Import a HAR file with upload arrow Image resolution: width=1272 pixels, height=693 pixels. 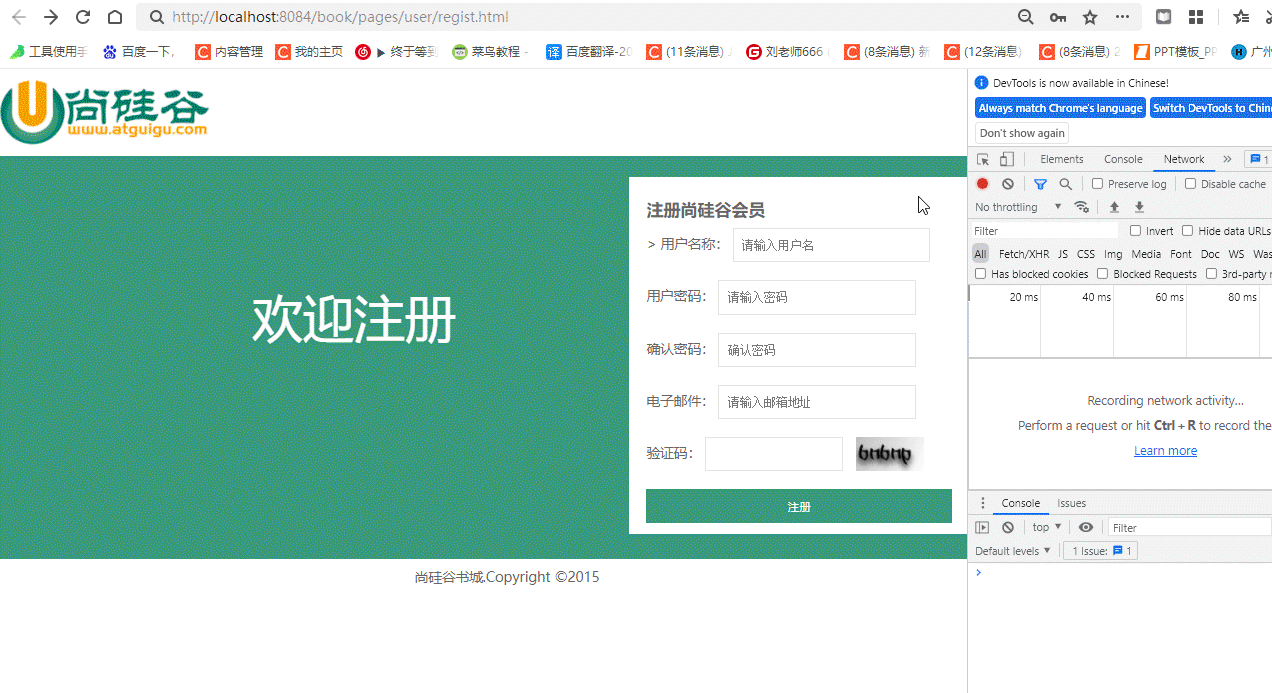[1114, 207]
